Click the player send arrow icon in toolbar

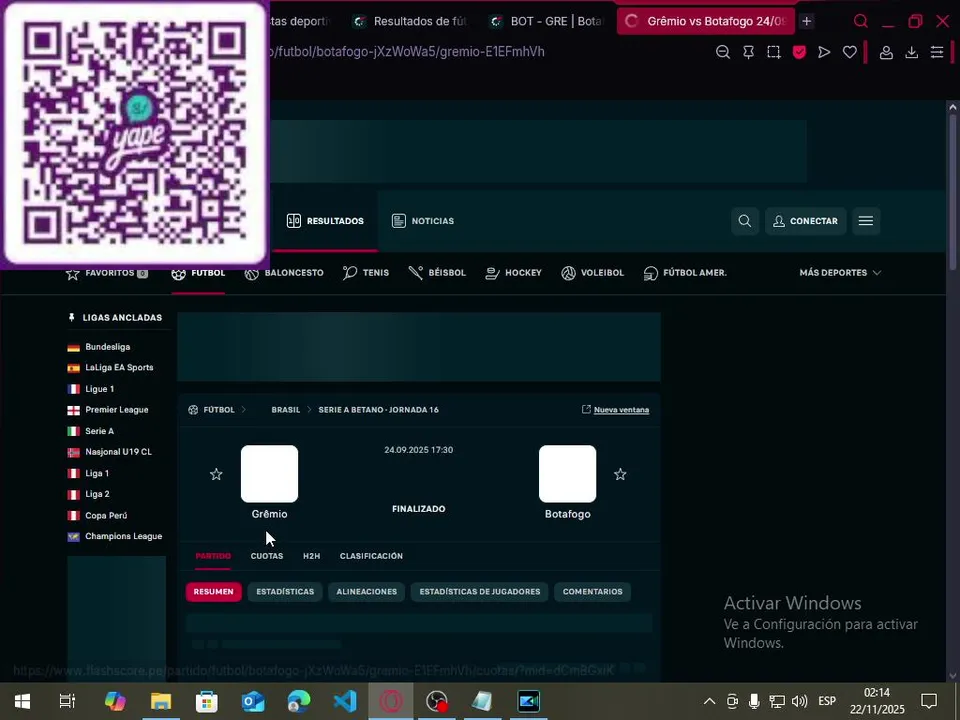point(824,52)
